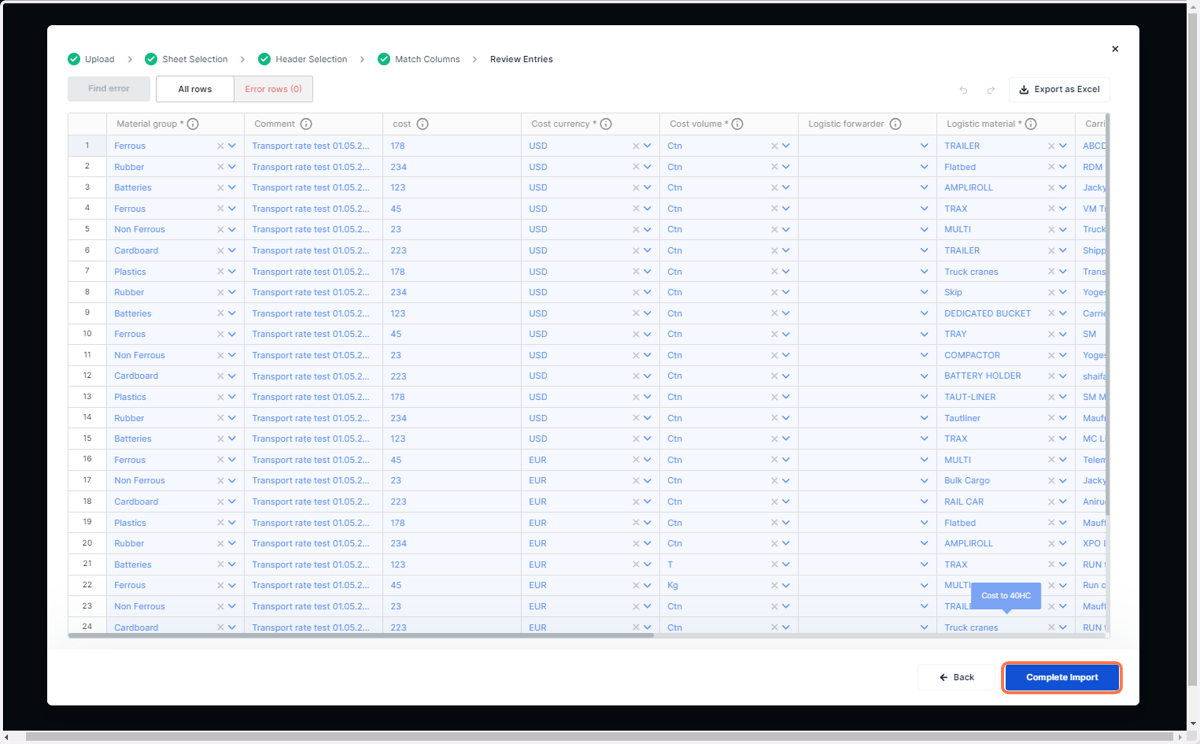
Task: Click Comment cell in row 5
Action: [x=313, y=229]
